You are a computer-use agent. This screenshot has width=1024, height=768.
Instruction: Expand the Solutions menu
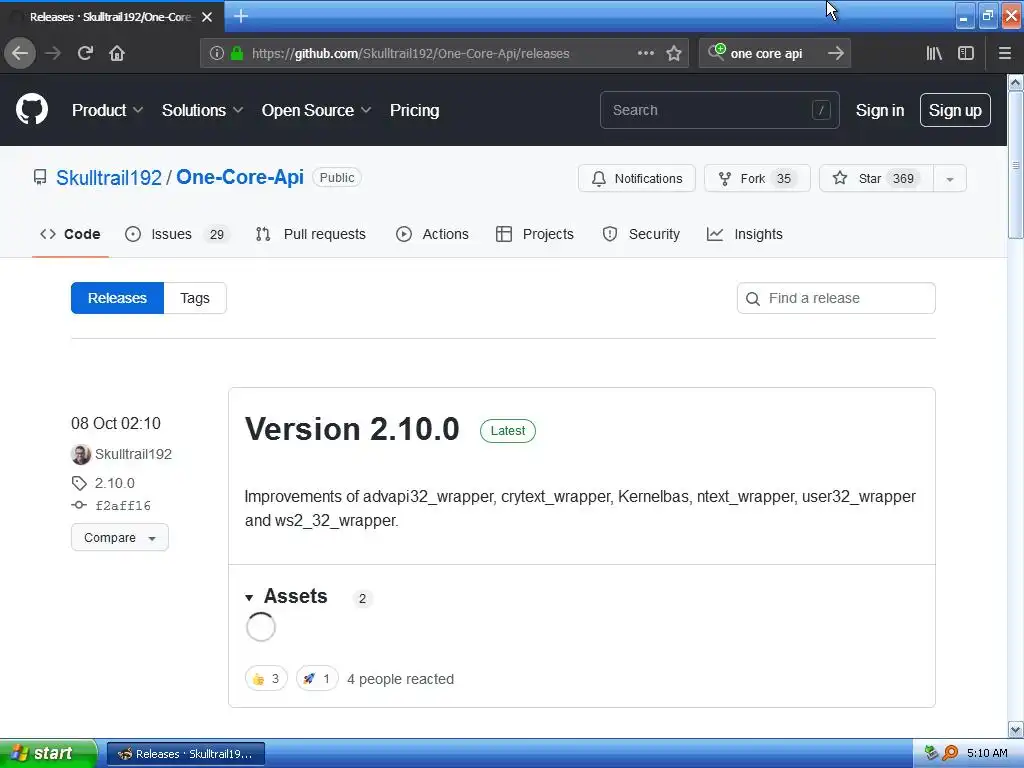pyautogui.click(x=202, y=110)
